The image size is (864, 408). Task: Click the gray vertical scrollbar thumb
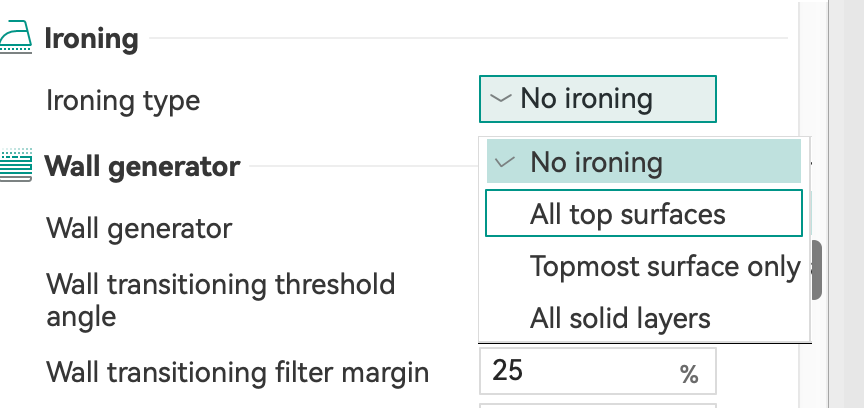817,270
